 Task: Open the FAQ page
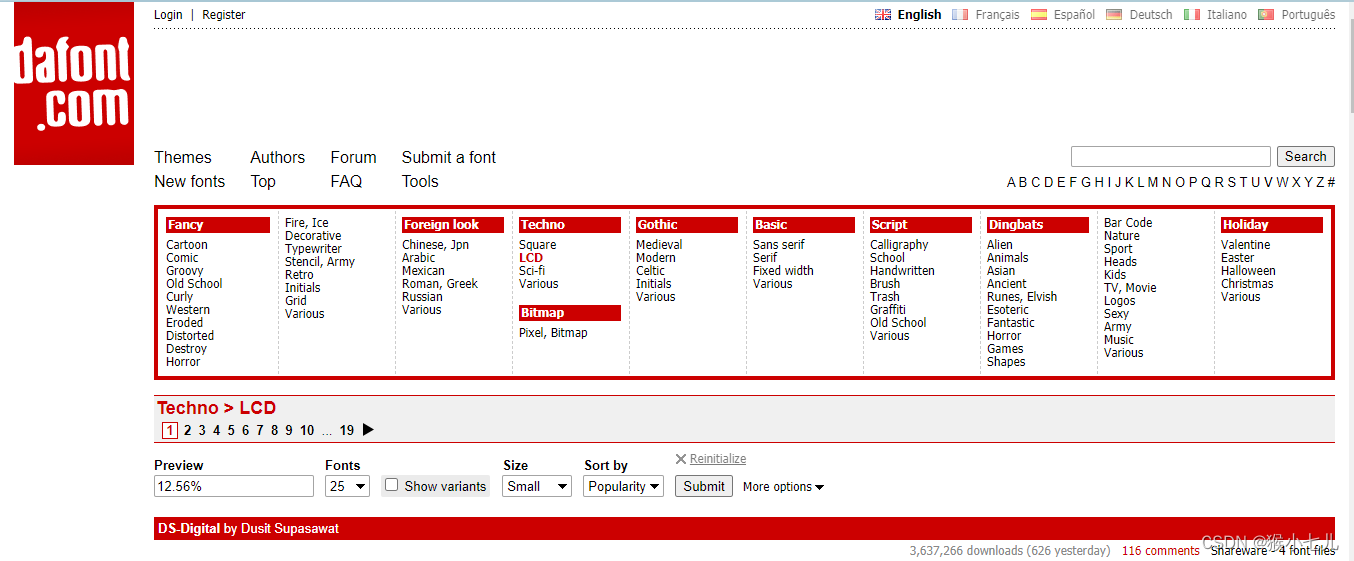[x=346, y=181]
